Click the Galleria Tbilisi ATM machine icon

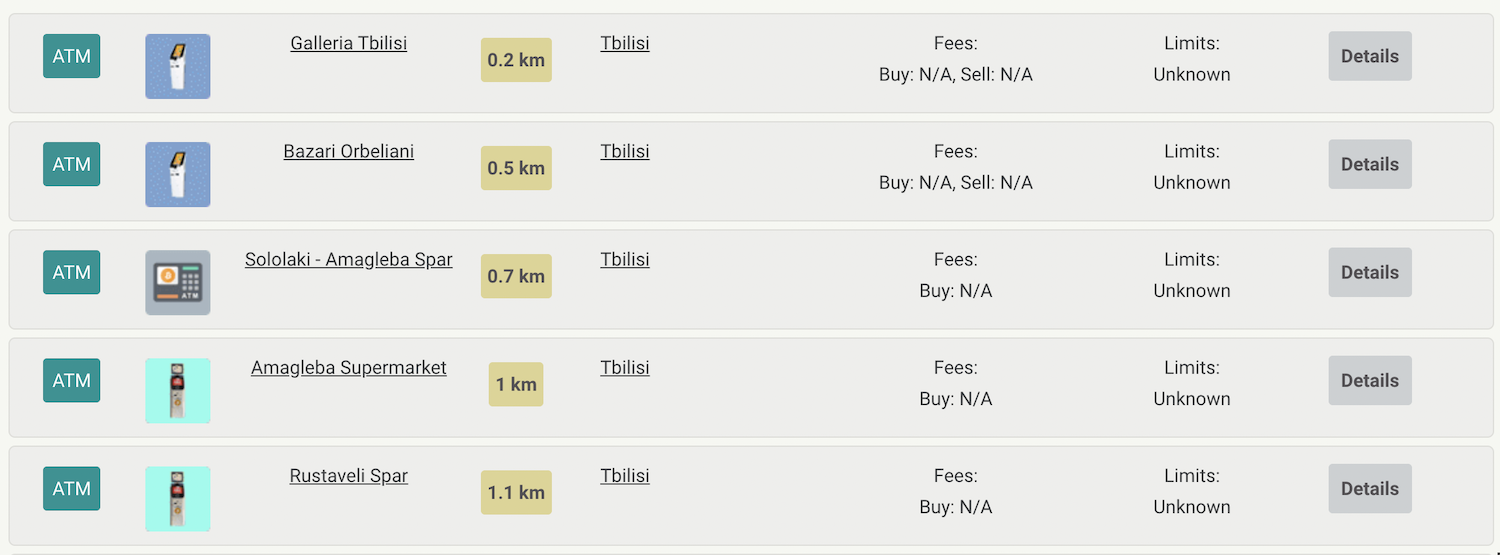(177, 66)
